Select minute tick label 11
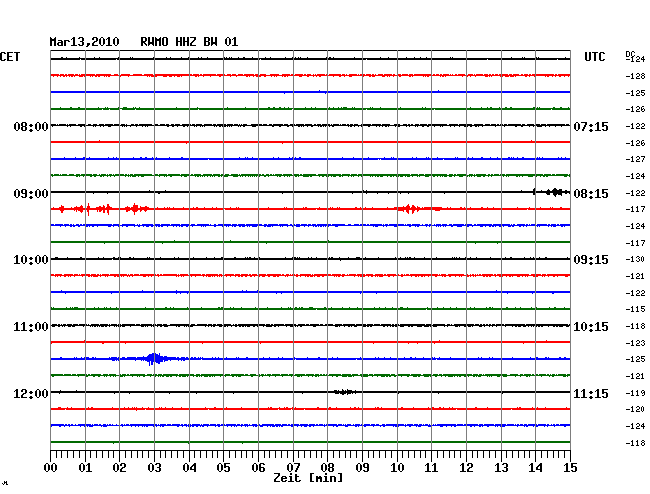The height and width of the screenshot is (494, 650). pyautogui.click(x=431, y=468)
